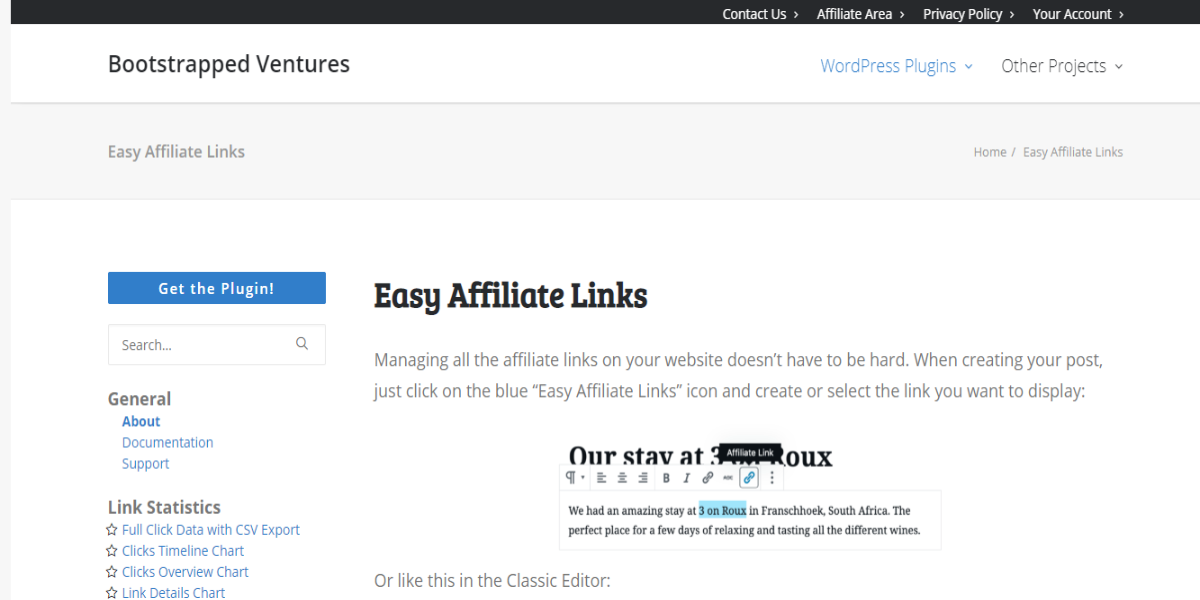Click the align right icon in demo toolbar
Screen dimensions: 1200x600
pyautogui.click(x=643, y=477)
